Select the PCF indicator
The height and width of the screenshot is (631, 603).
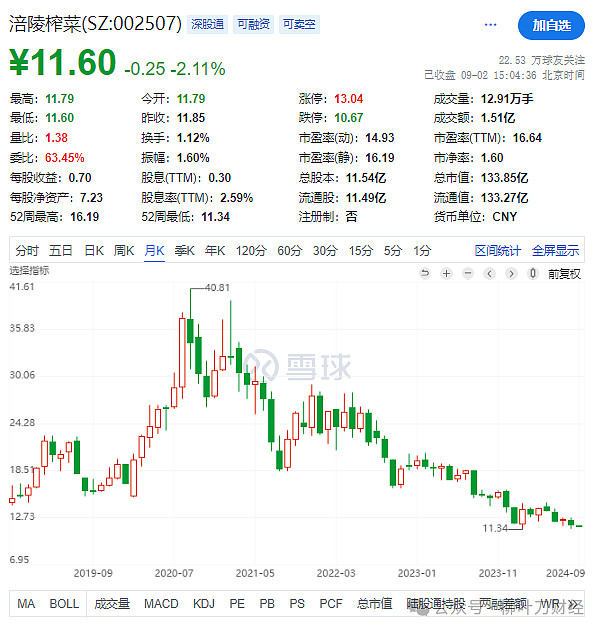click(x=330, y=604)
